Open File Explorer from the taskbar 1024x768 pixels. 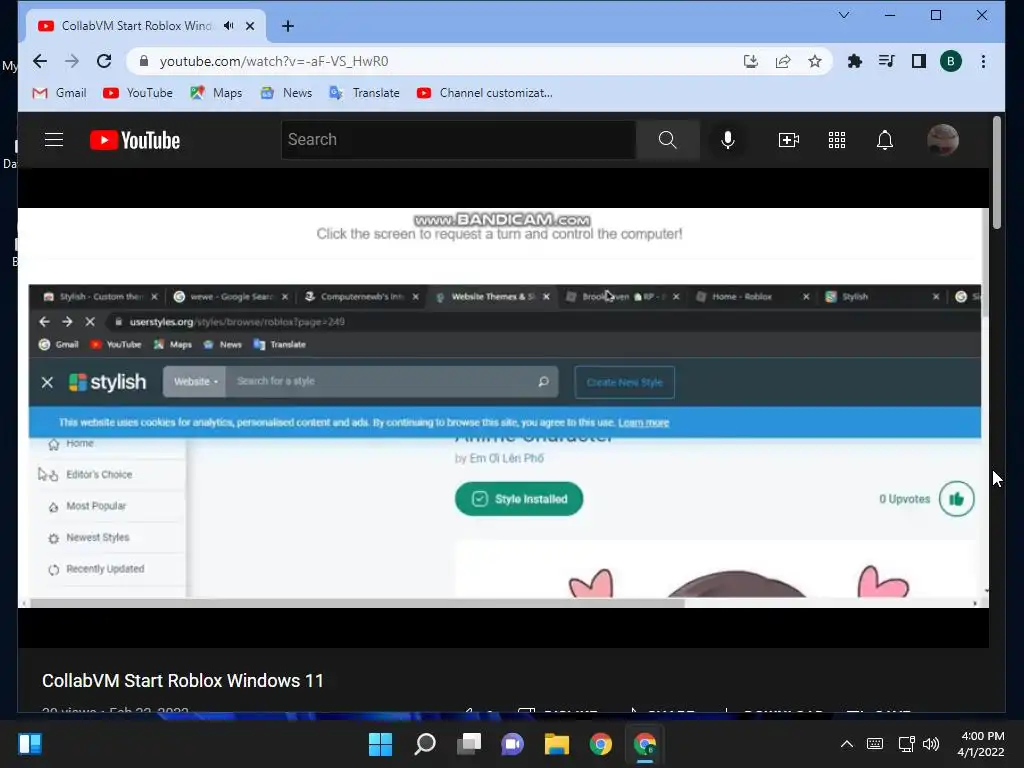tap(557, 744)
